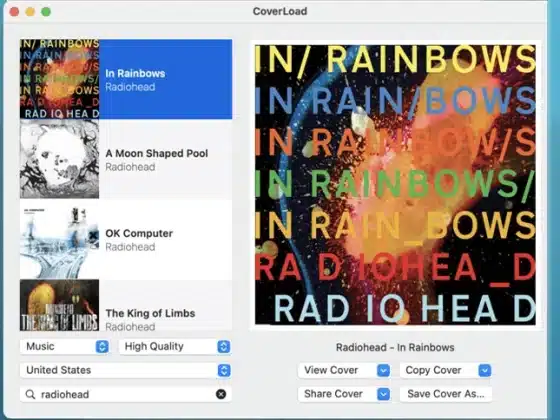Click the large In Rainbows cover preview
The image size is (560, 420).
pyautogui.click(x=395, y=185)
